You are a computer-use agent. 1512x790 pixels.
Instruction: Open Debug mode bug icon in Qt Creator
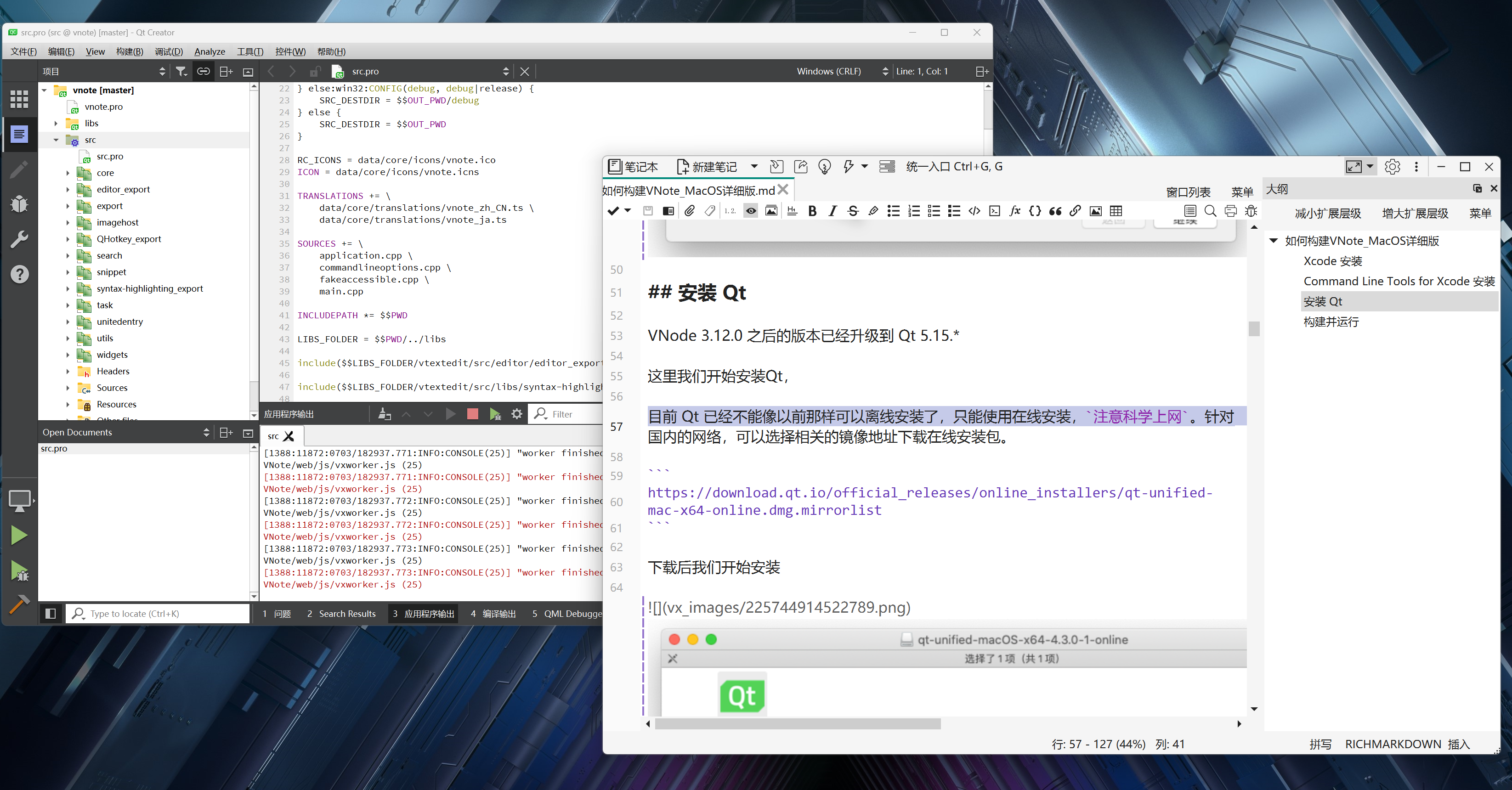pos(19,203)
